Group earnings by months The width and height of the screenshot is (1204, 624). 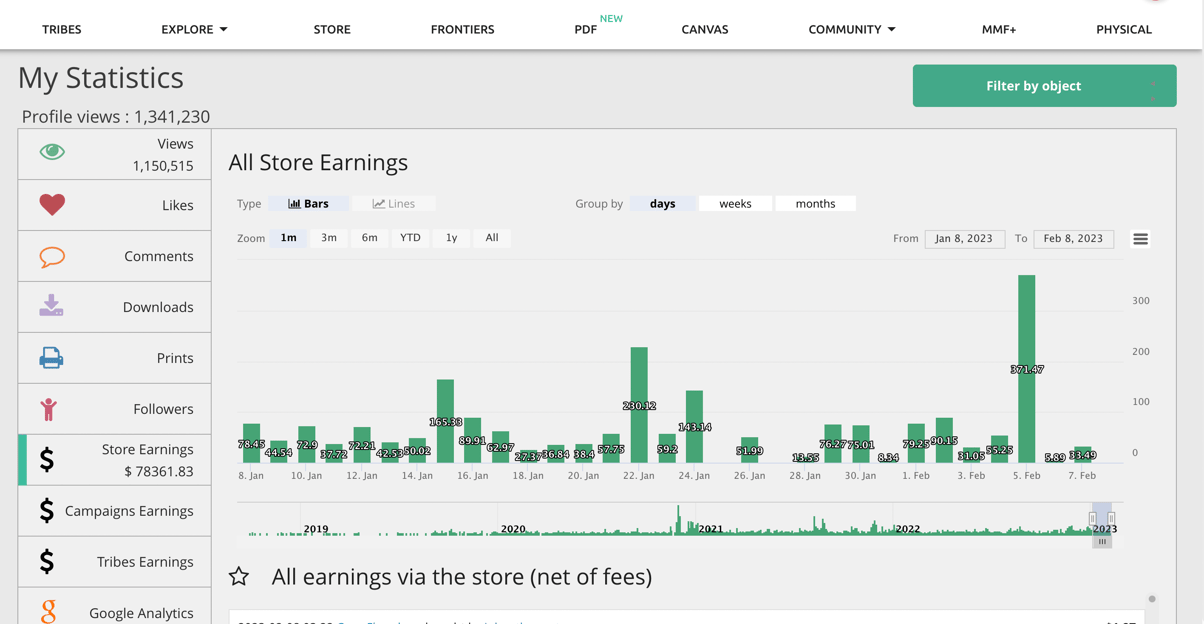pos(815,204)
